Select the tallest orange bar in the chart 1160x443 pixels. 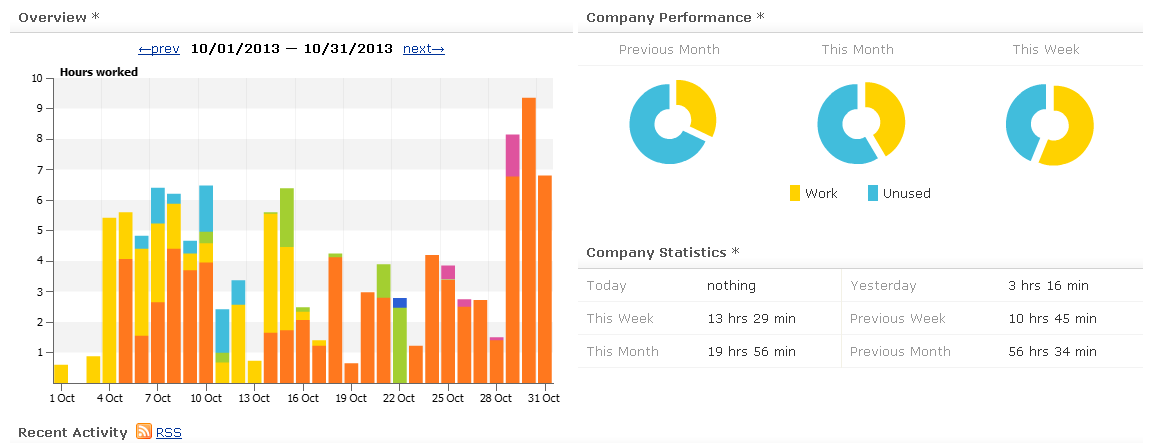tap(529, 240)
